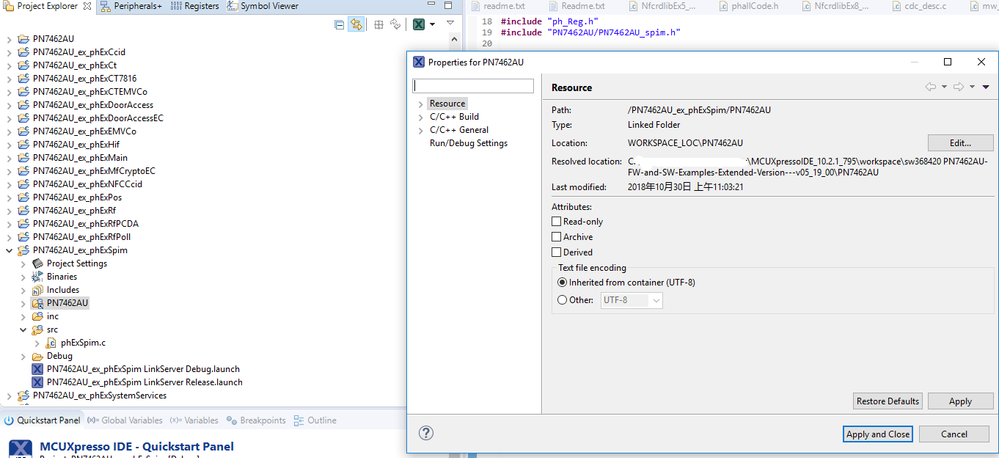Switch to Global Variables tab
Screen dimensions: 999x458
pyautogui.click(x=125, y=420)
